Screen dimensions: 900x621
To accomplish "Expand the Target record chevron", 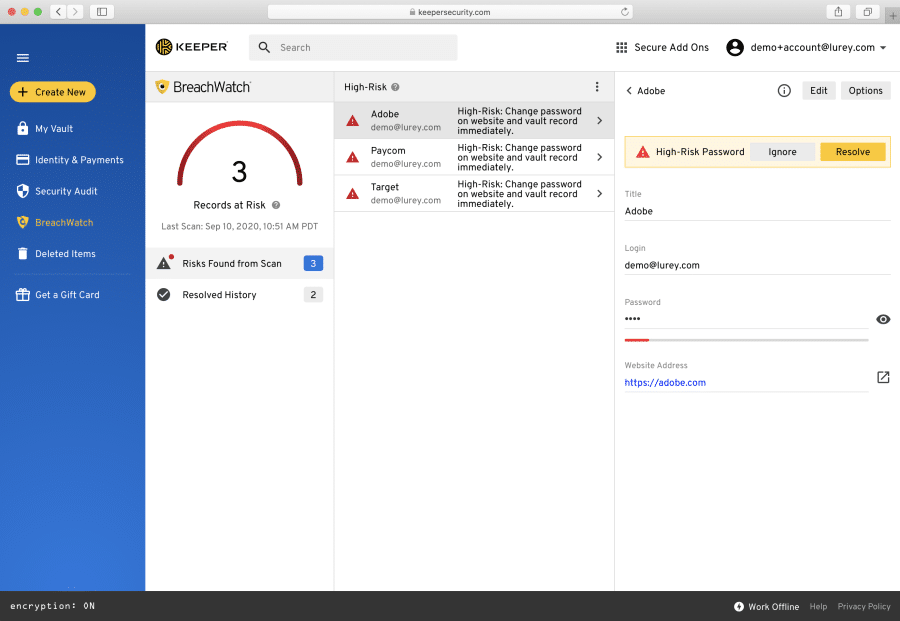I will tap(600, 194).
